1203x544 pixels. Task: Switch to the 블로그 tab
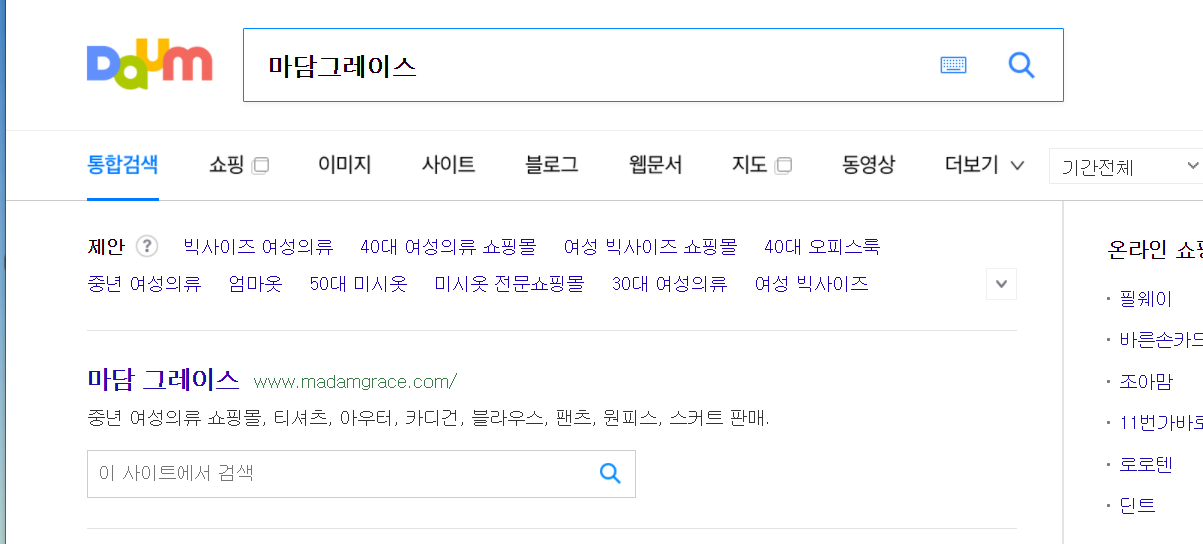click(552, 165)
